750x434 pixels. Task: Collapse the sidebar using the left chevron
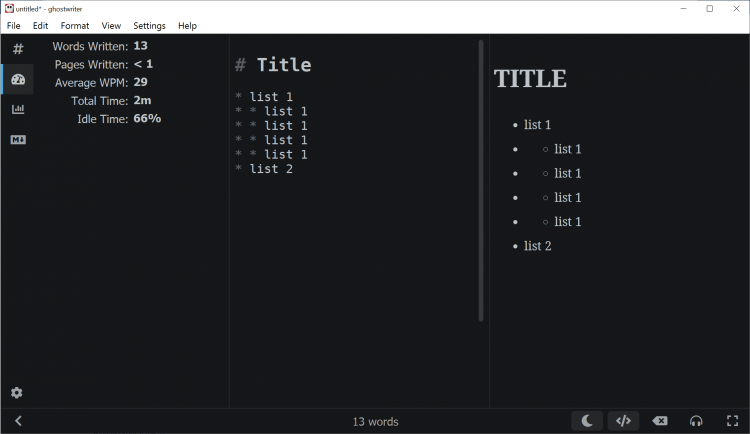pos(18,421)
